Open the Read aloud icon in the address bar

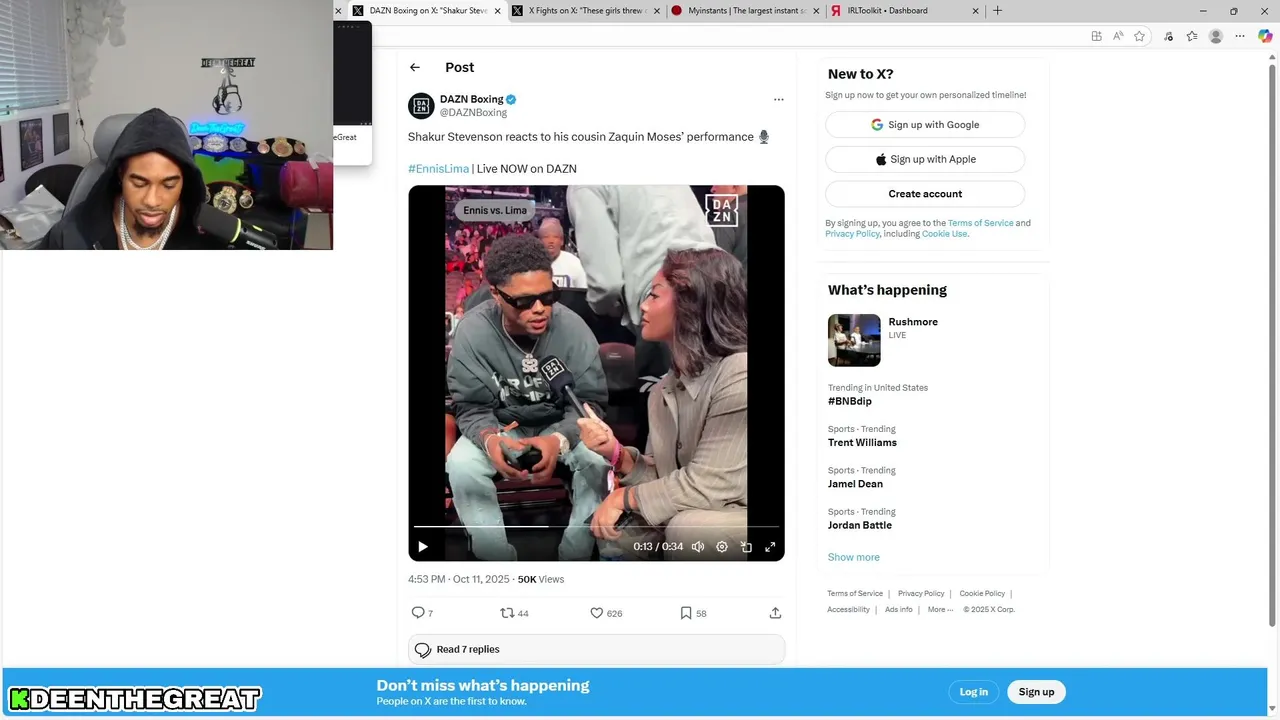(x=1118, y=36)
